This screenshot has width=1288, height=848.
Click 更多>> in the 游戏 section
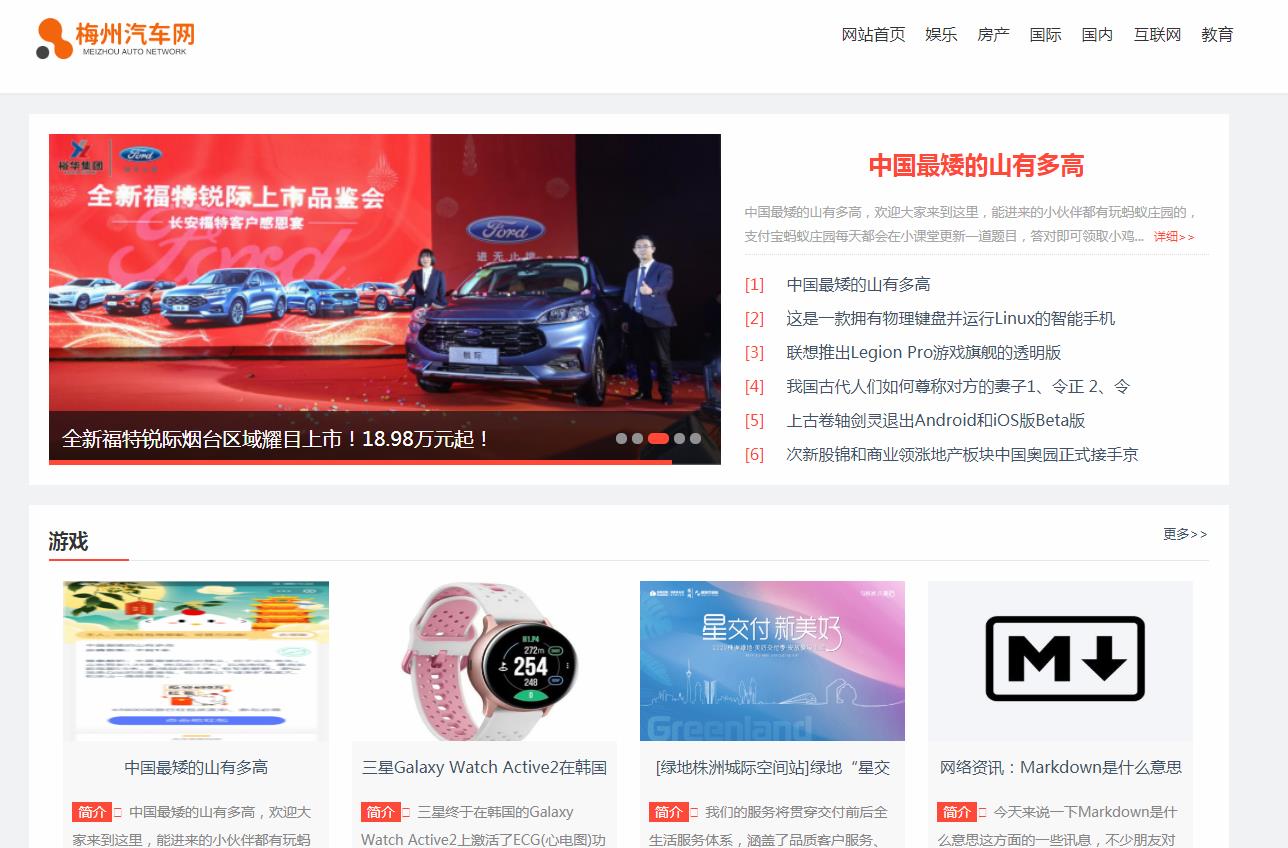pos(1185,534)
